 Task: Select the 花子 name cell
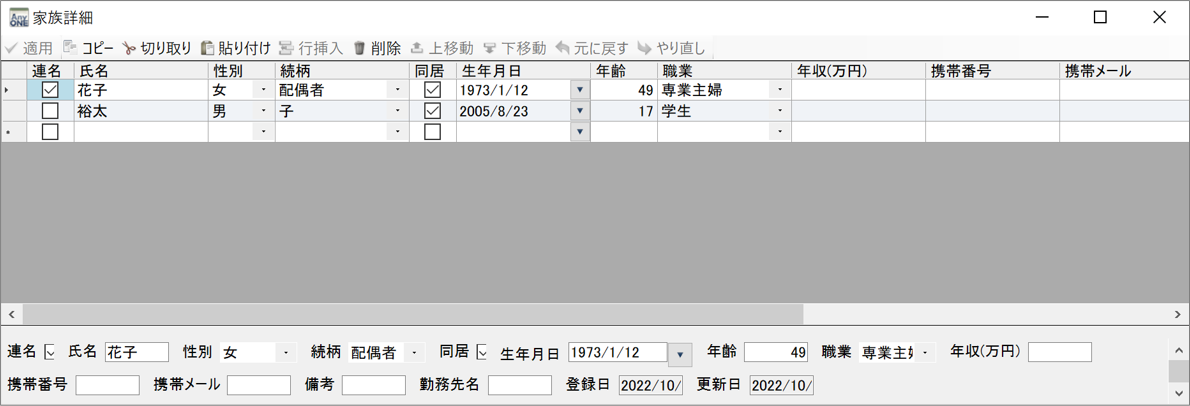pos(141,90)
